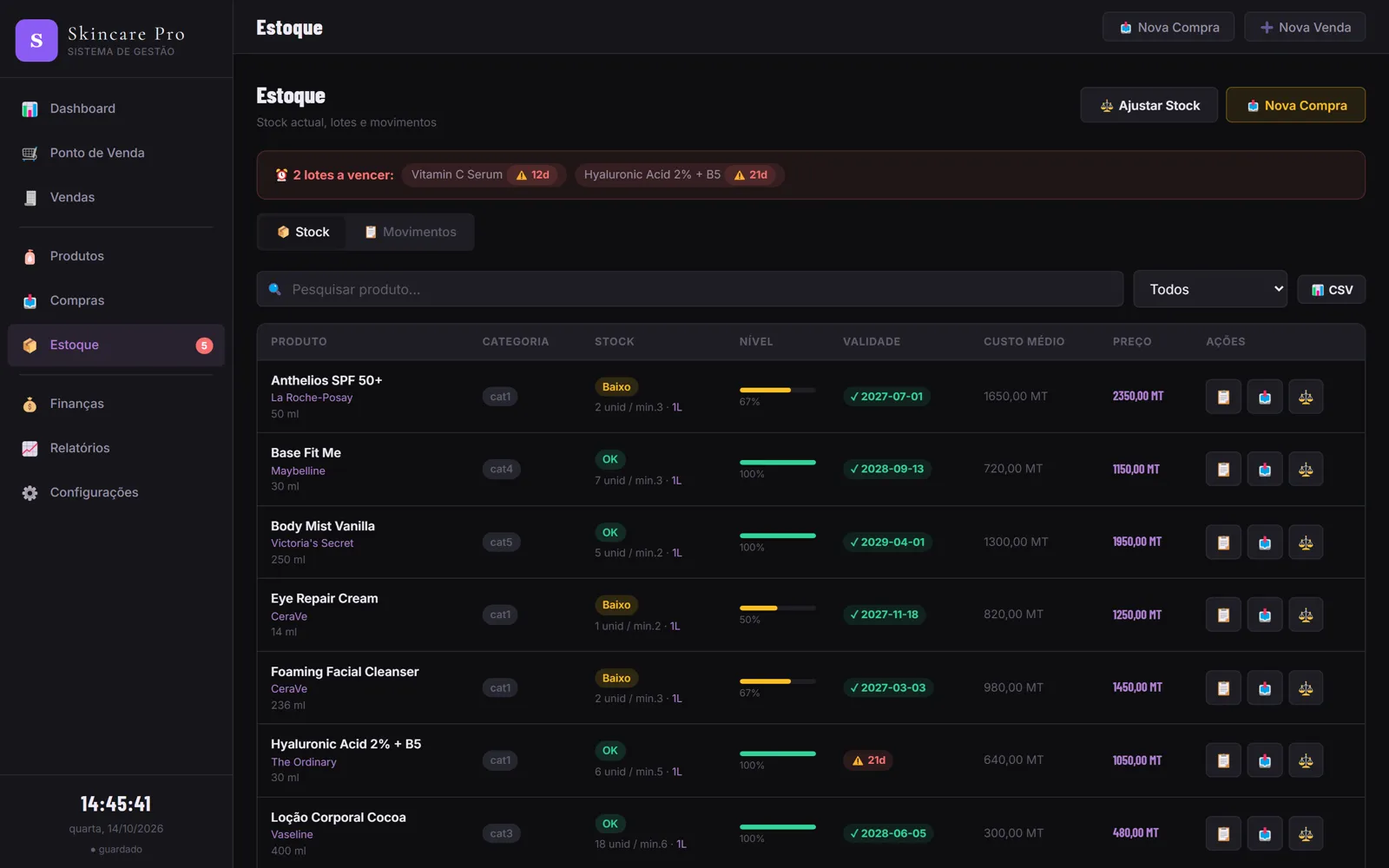Export stock list as CSV
This screenshot has width=1389, height=868.
pyautogui.click(x=1332, y=290)
